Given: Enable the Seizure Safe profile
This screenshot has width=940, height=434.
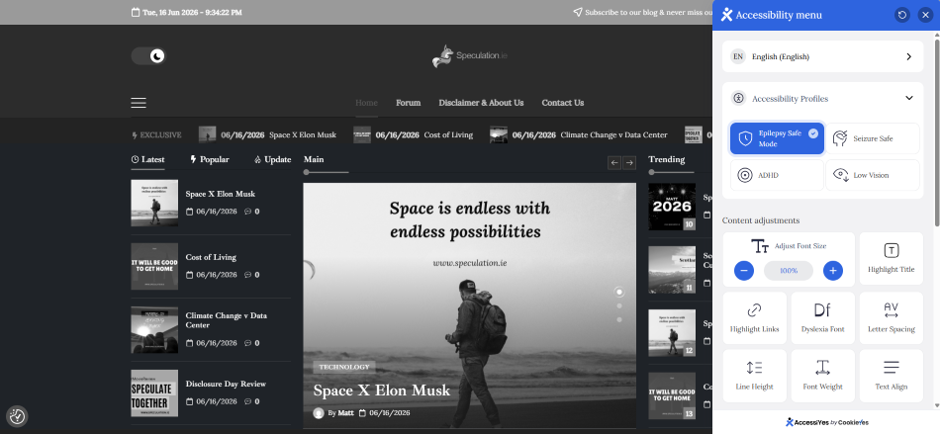Looking at the screenshot, I should pos(872,138).
